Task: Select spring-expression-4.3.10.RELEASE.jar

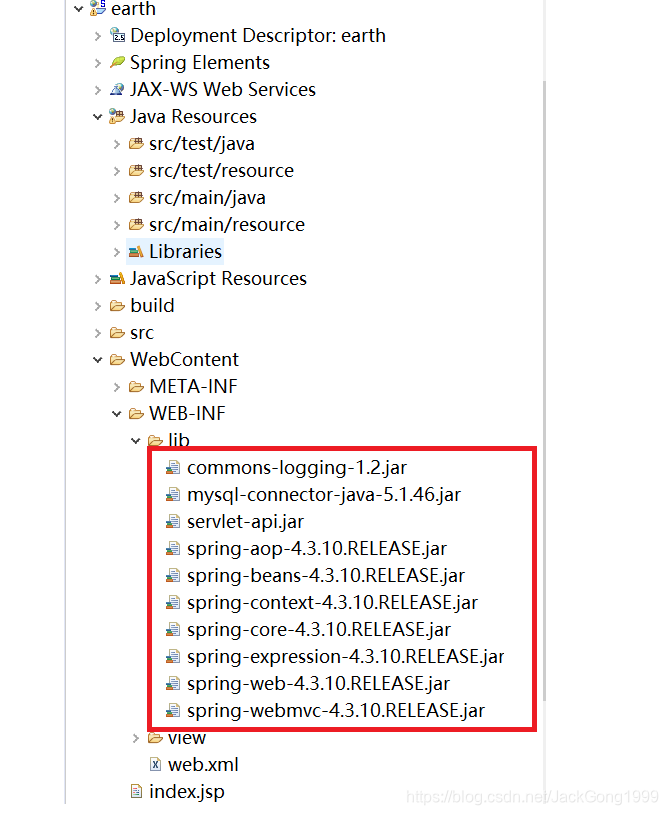Action: coord(346,657)
